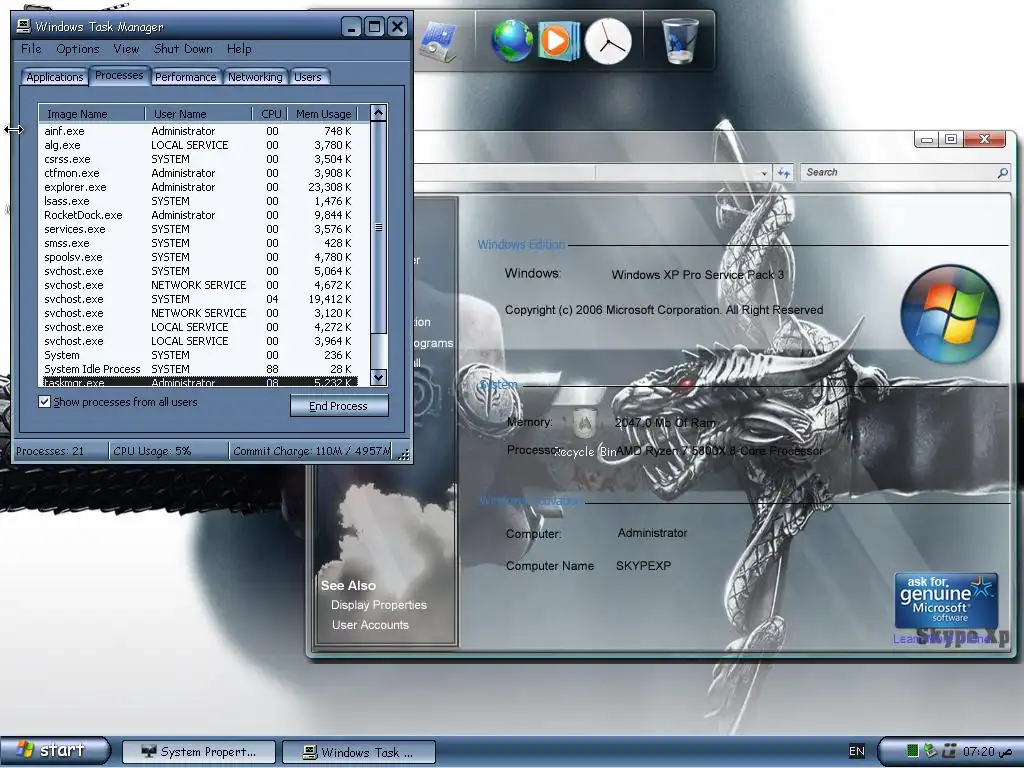Click the Commit Charge status entry
This screenshot has width=1024, height=768.
(312, 451)
